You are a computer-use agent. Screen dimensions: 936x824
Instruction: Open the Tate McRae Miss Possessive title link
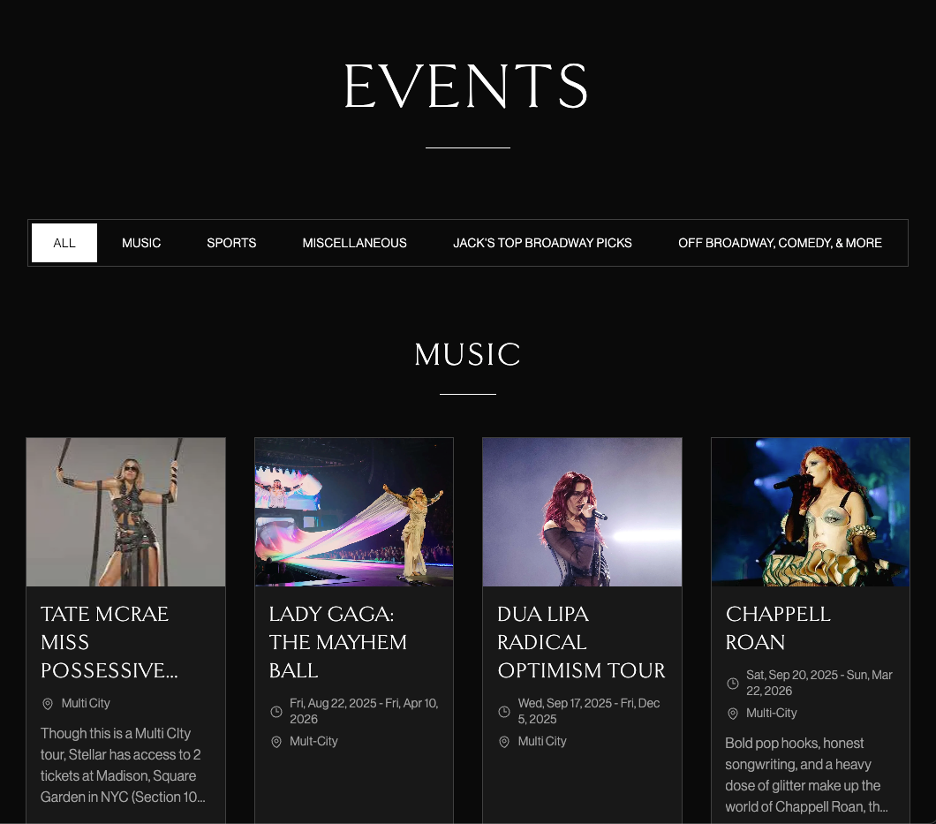[x=109, y=642]
